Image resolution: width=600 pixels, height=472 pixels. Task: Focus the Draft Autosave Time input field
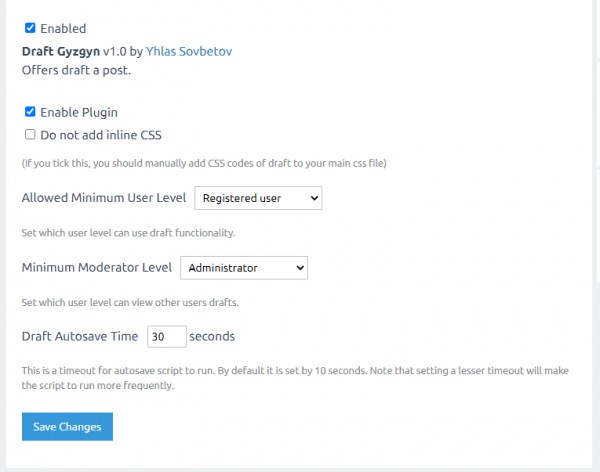164,337
